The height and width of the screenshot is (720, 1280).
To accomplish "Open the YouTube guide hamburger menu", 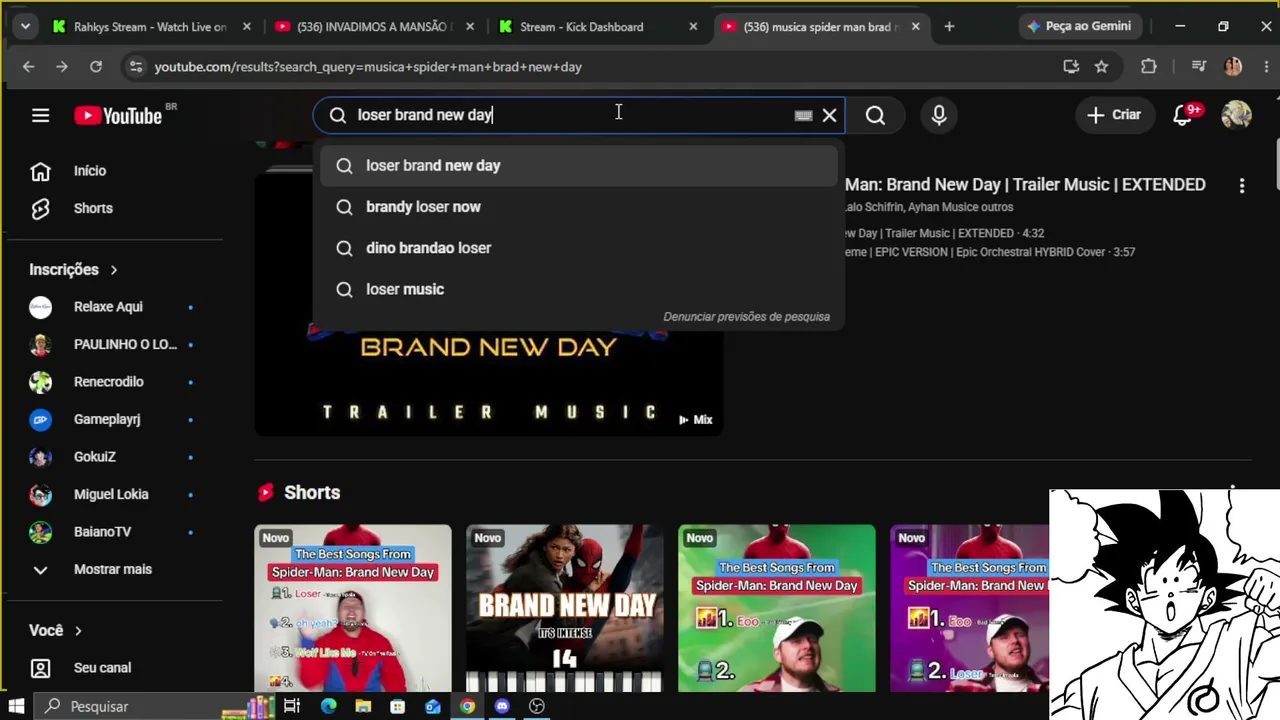I will [40, 115].
